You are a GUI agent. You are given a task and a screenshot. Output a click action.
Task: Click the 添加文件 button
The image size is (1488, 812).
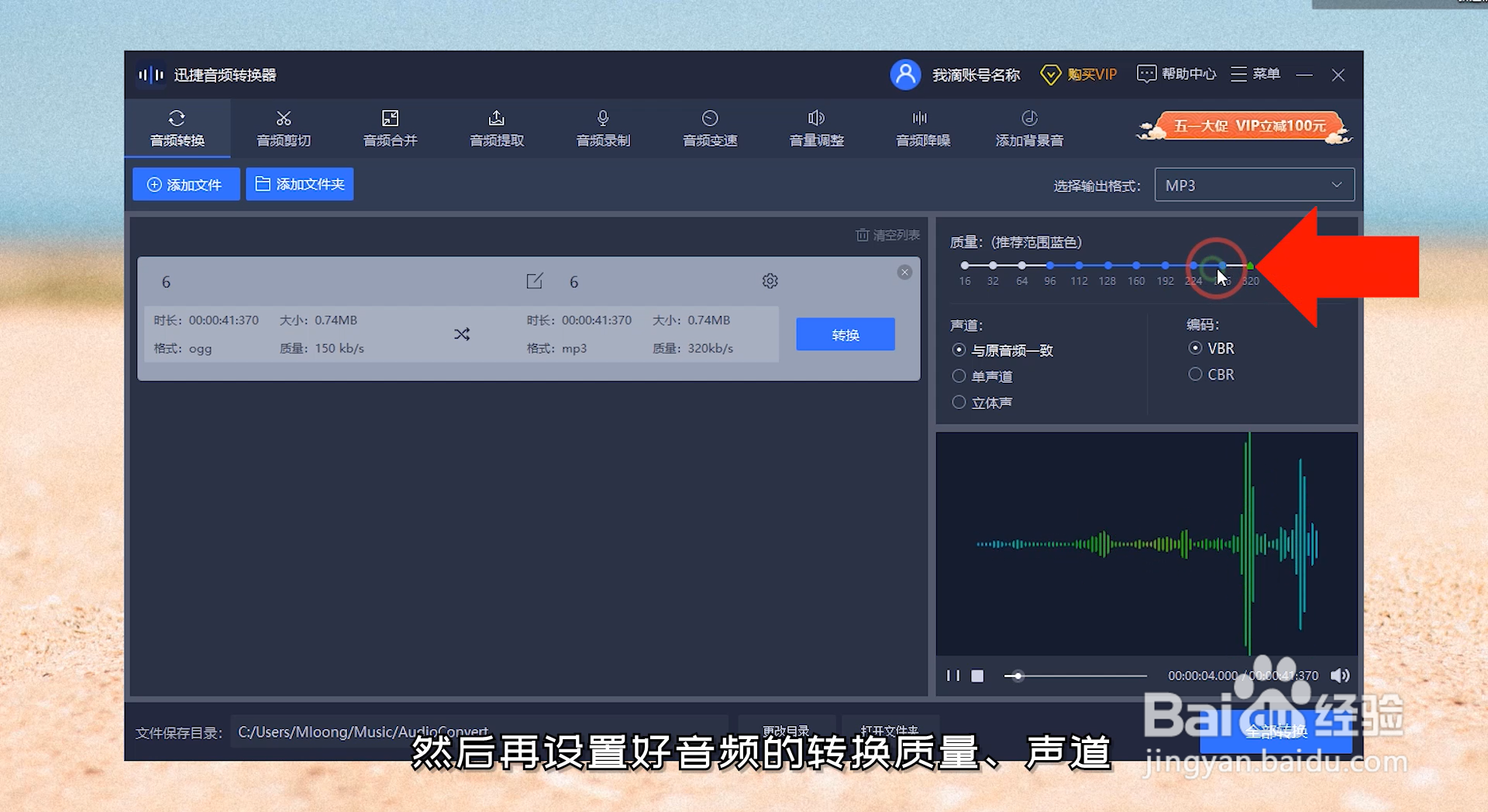click(x=186, y=184)
